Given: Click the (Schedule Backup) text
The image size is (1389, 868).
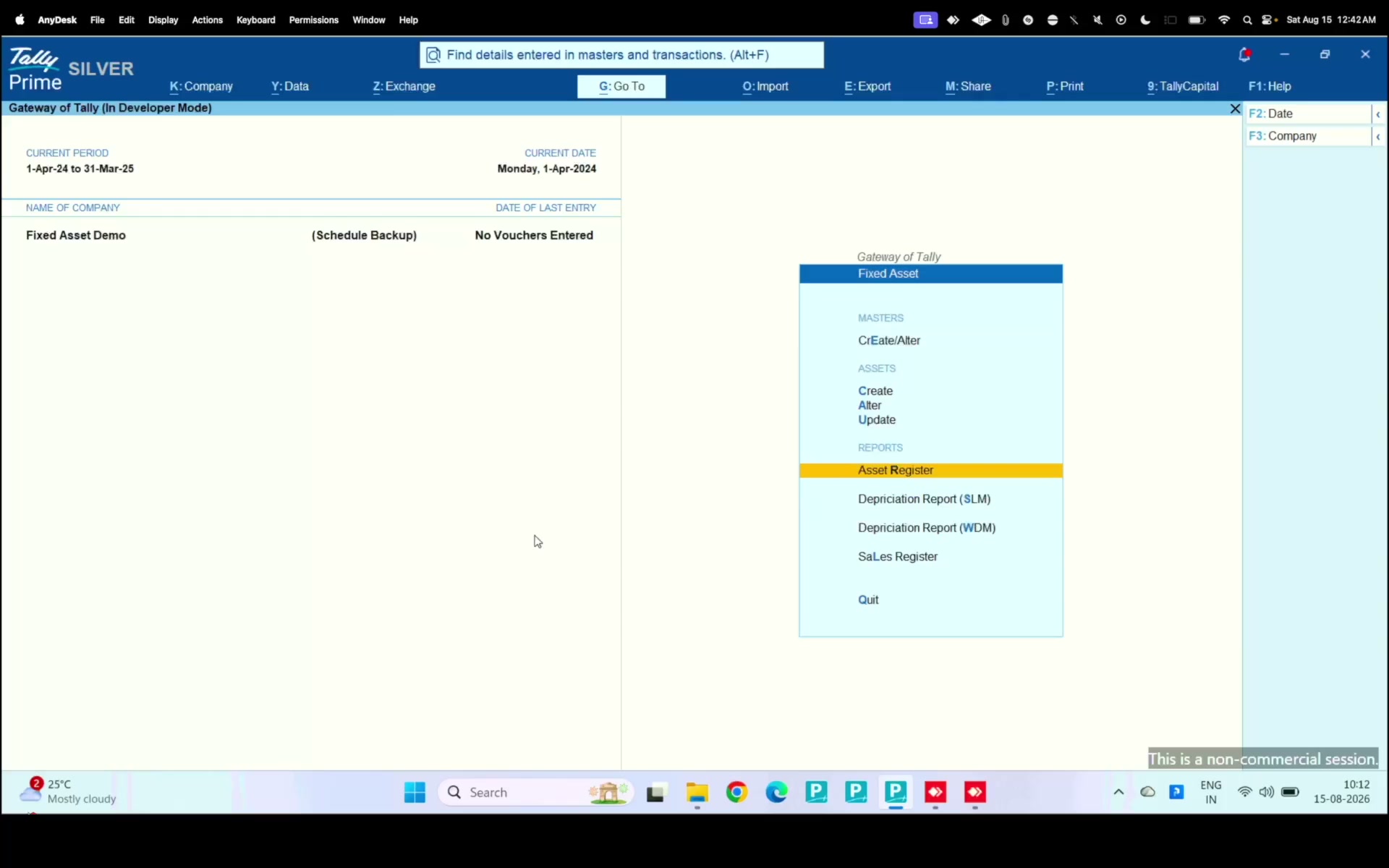Looking at the screenshot, I should click(x=364, y=236).
